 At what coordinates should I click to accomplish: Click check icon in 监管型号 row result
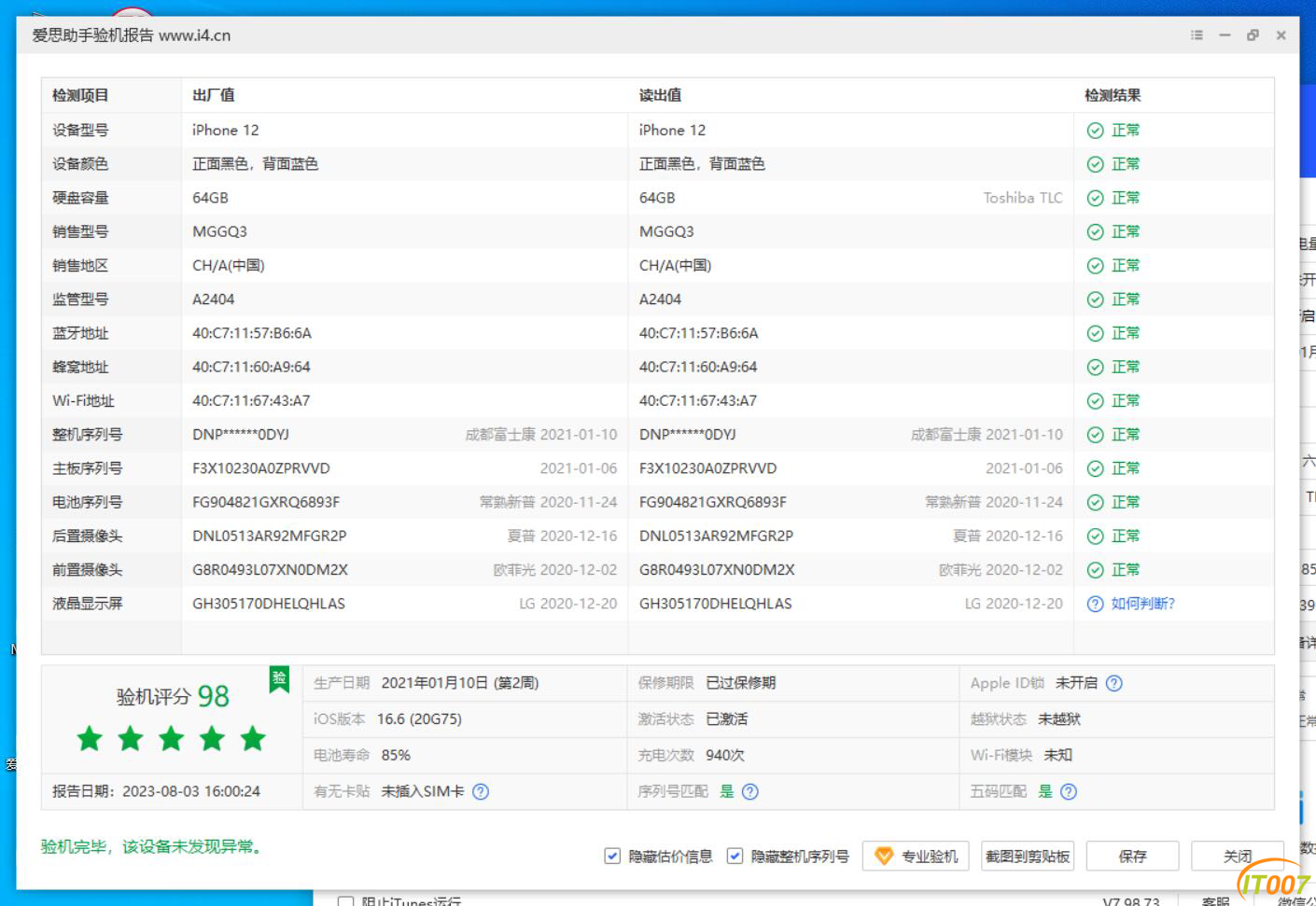[1096, 300]
